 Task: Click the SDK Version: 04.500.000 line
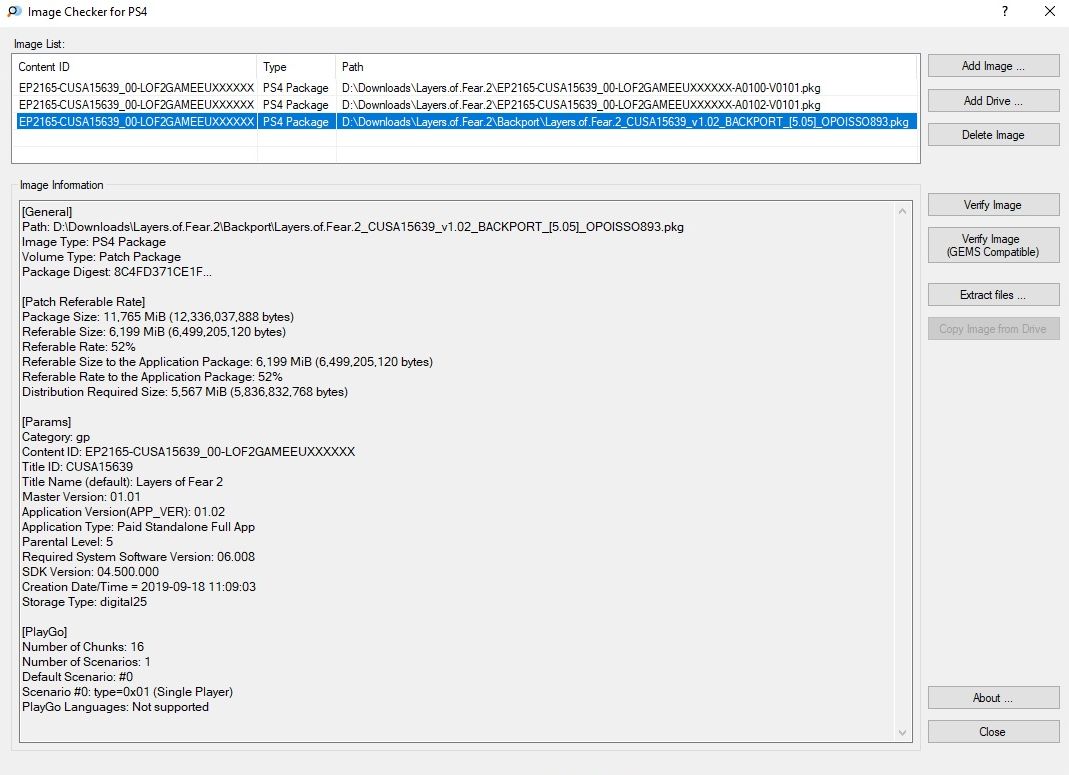point(91,572)
